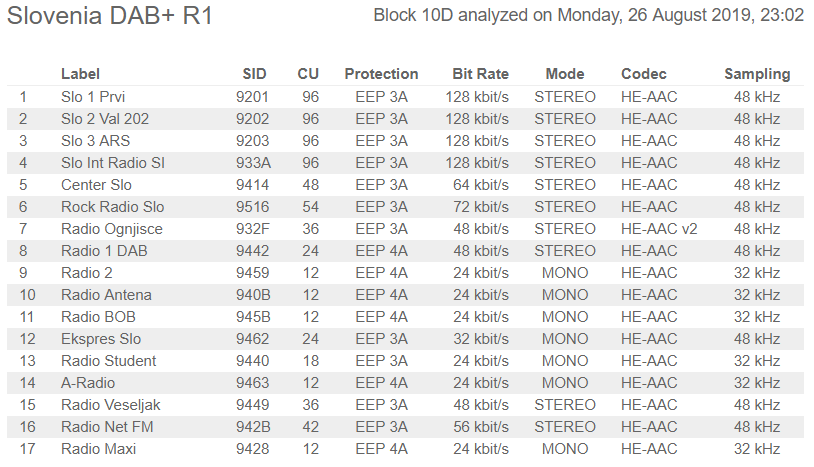Select SID 933A cell
814x467 pixels.
253,163
